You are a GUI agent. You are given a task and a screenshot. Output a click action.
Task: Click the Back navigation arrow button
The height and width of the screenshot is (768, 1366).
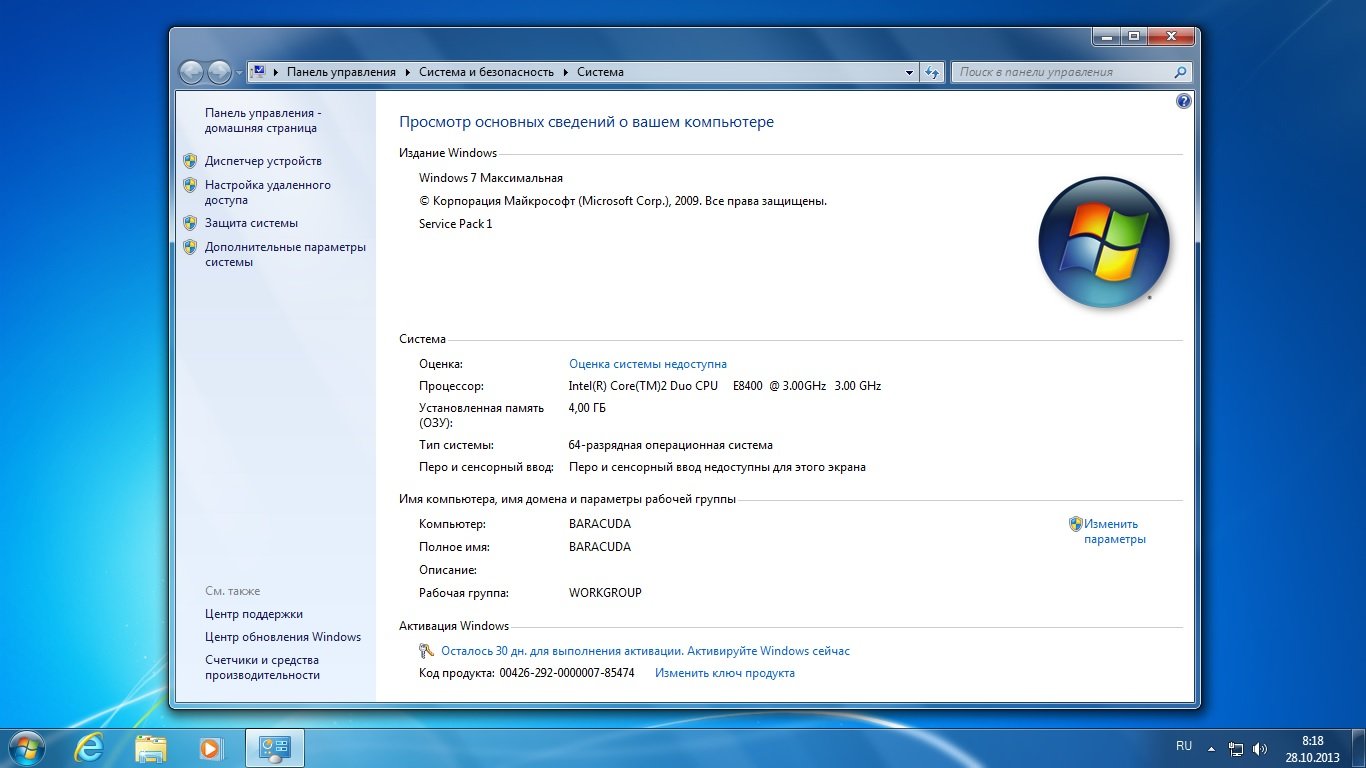tap(191, 72)
